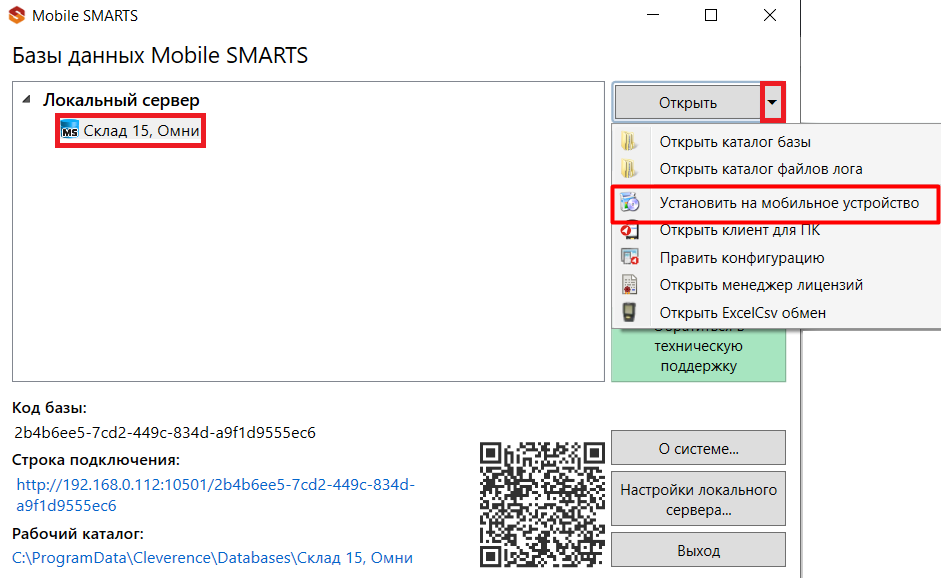This screenshot has width=941, height=579.
Task: Click the MS database icon beside Склад 15, Омни
Action: 70,130
